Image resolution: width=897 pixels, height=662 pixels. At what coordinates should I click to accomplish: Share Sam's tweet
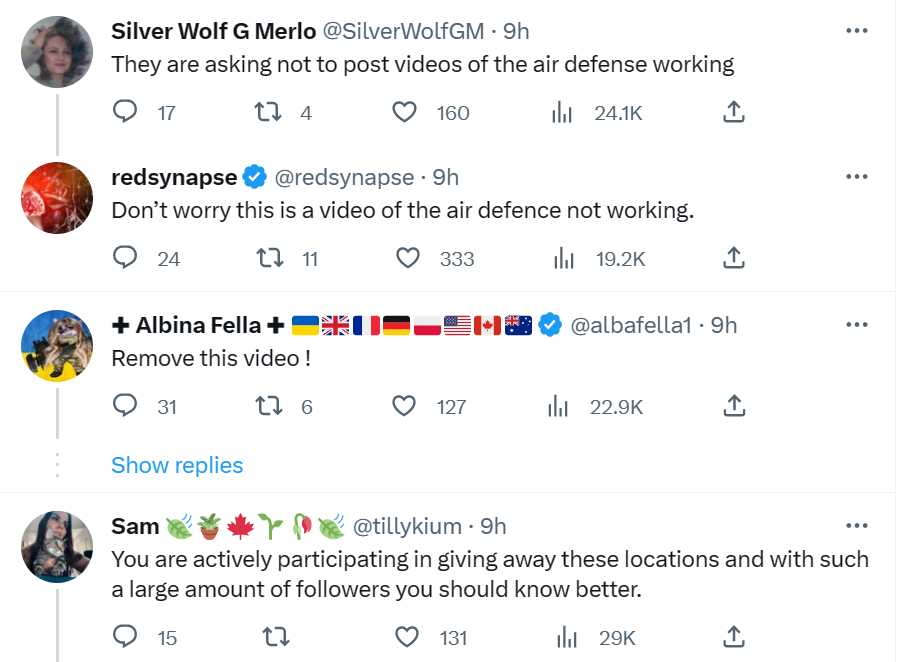coord(733,637)
